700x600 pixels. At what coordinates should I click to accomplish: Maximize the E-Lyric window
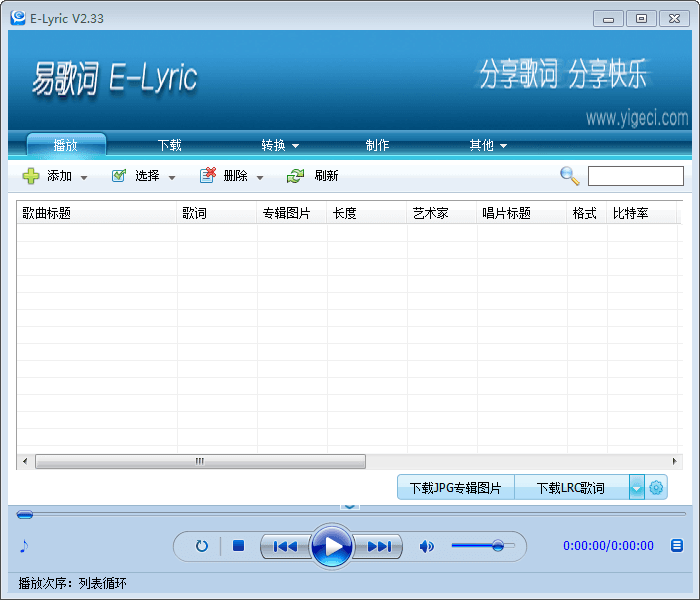641,19
